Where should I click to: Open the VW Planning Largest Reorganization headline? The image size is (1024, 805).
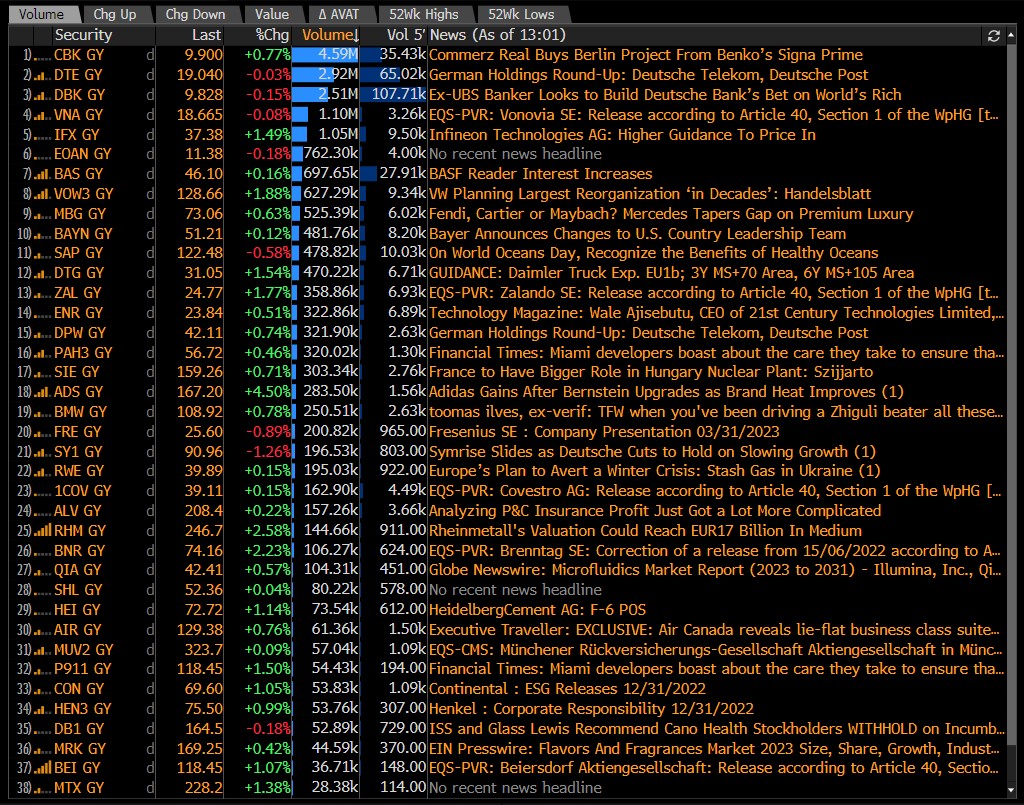click(x=650, y=194)
